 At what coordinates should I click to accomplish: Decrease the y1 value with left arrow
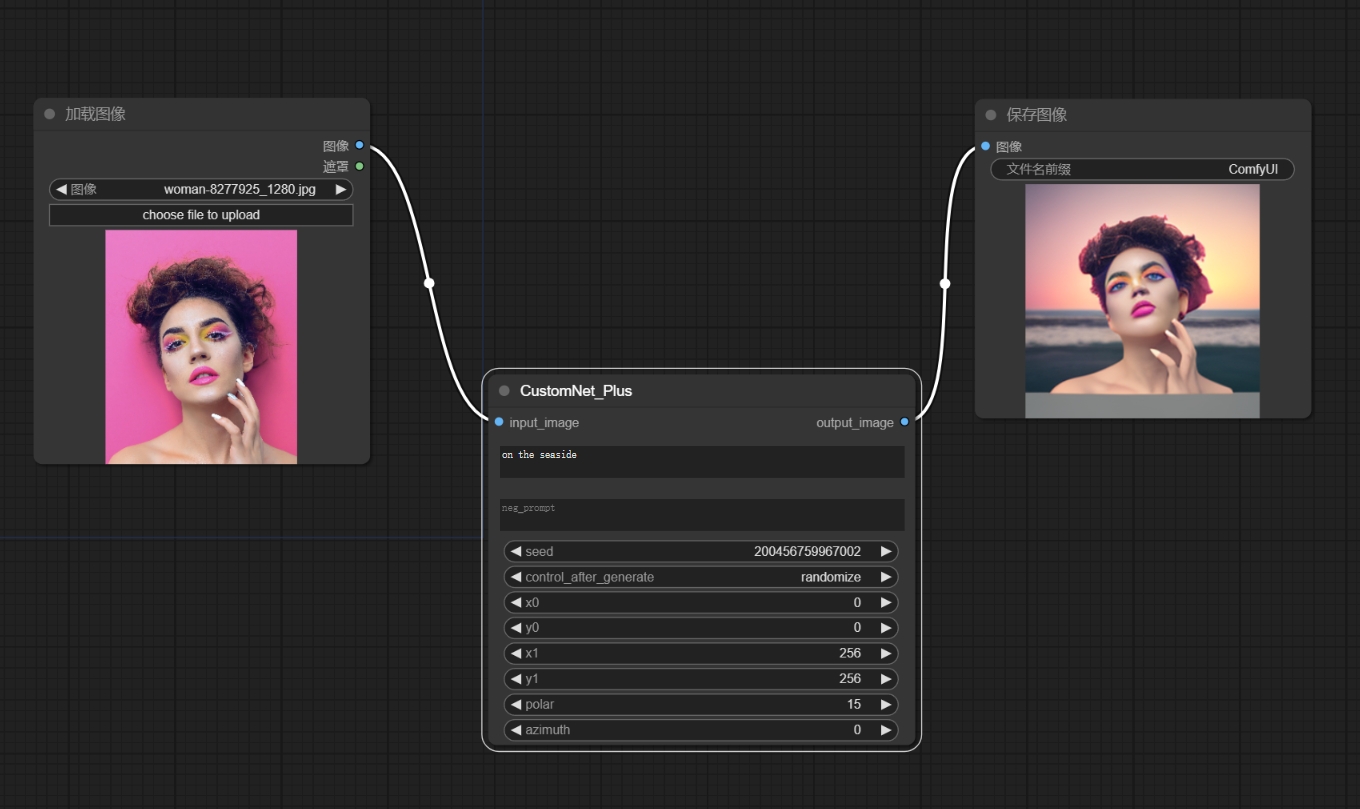[x=516, y=679]
